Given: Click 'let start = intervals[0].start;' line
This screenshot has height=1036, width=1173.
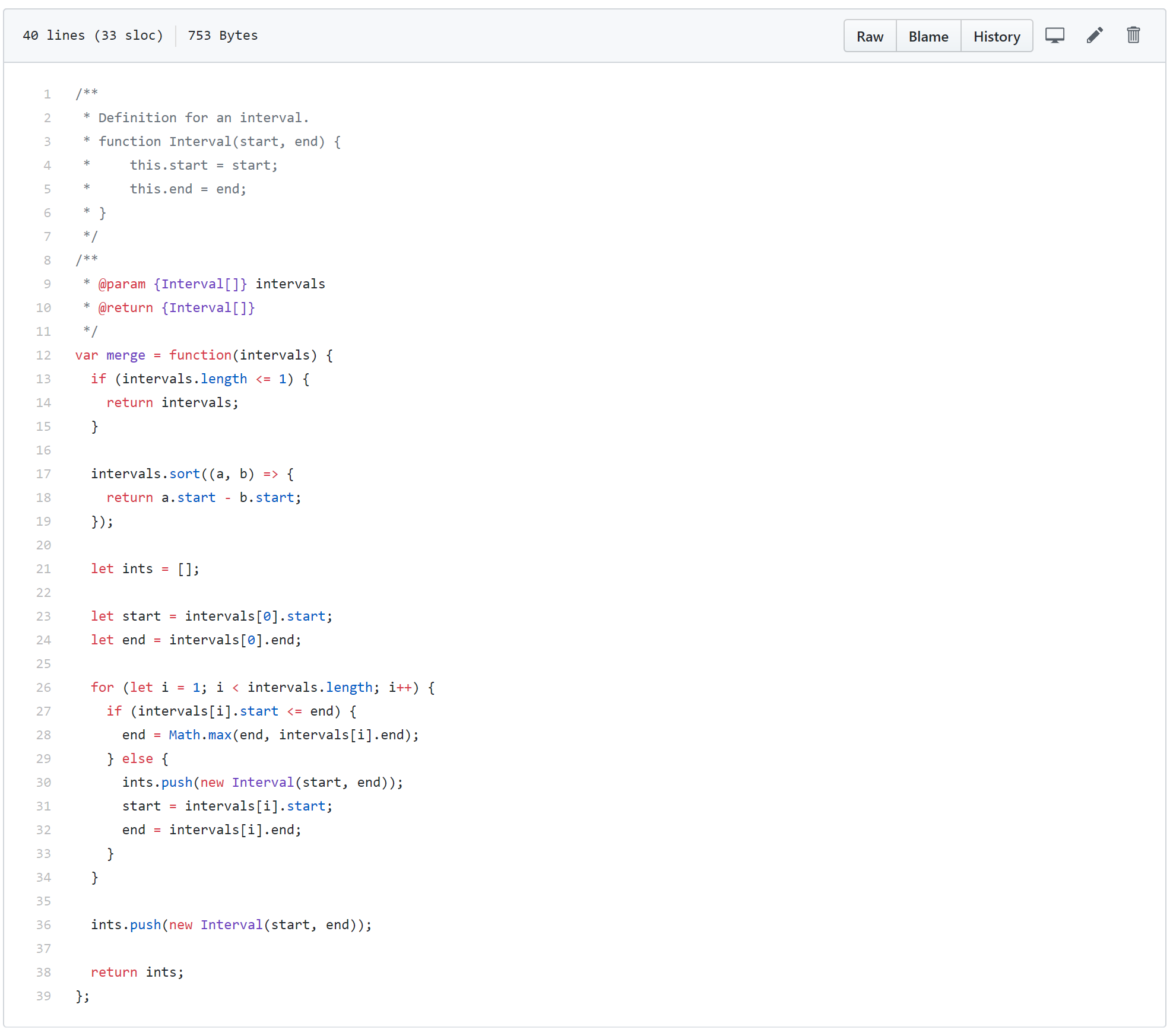Looking at the screenshot, I should (x=211, y=616).
